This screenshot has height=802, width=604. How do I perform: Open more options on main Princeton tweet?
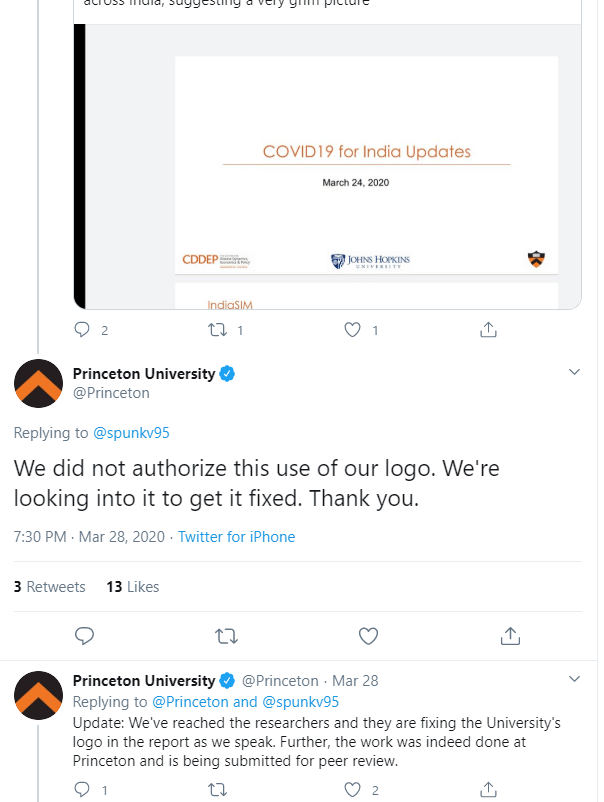click(x=574, y=372)
